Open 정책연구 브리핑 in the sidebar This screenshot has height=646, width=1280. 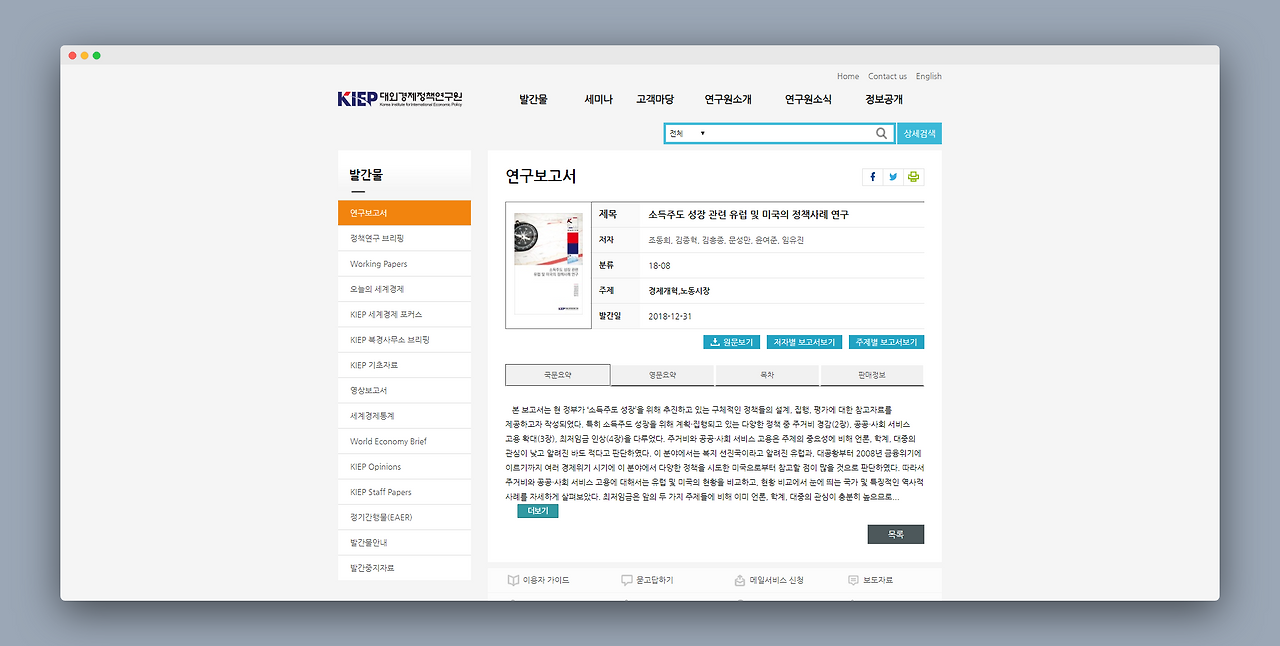404,238
